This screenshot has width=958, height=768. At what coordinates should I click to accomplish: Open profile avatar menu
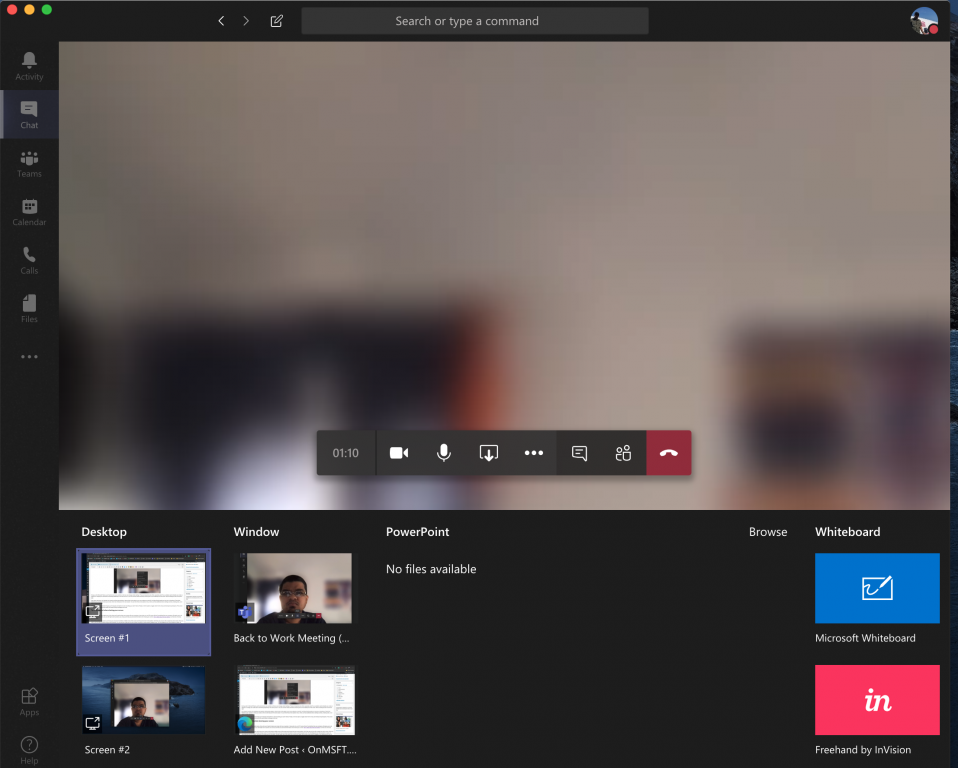click(x=924, y=21)
